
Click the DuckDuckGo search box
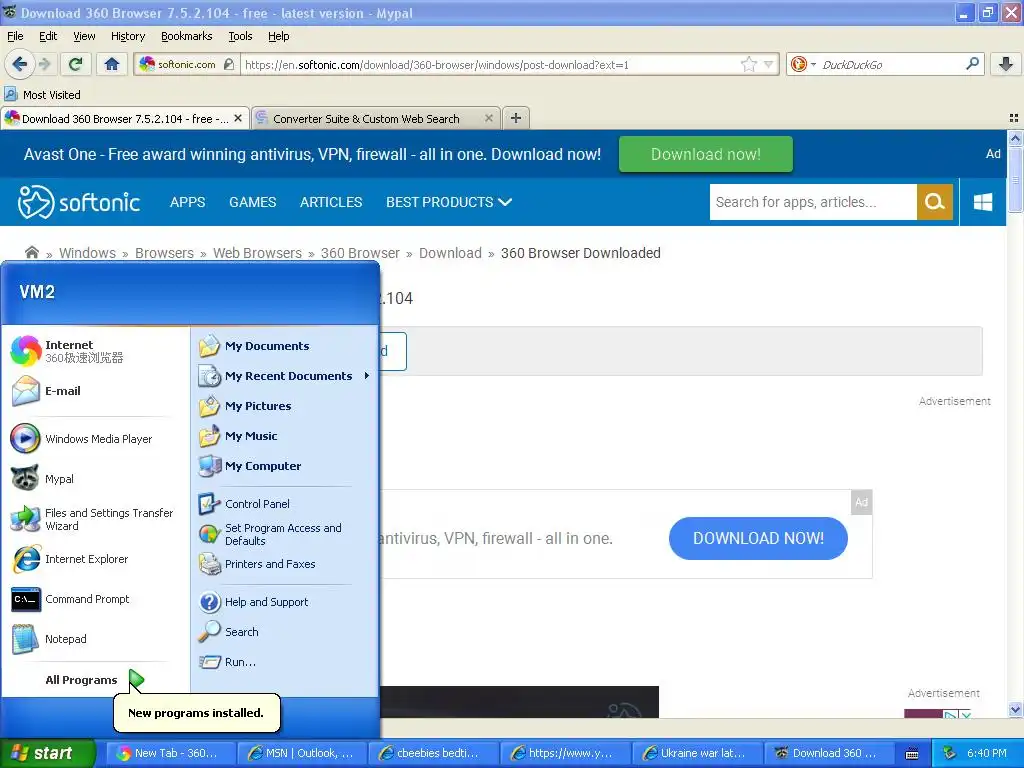coord(891,64)
